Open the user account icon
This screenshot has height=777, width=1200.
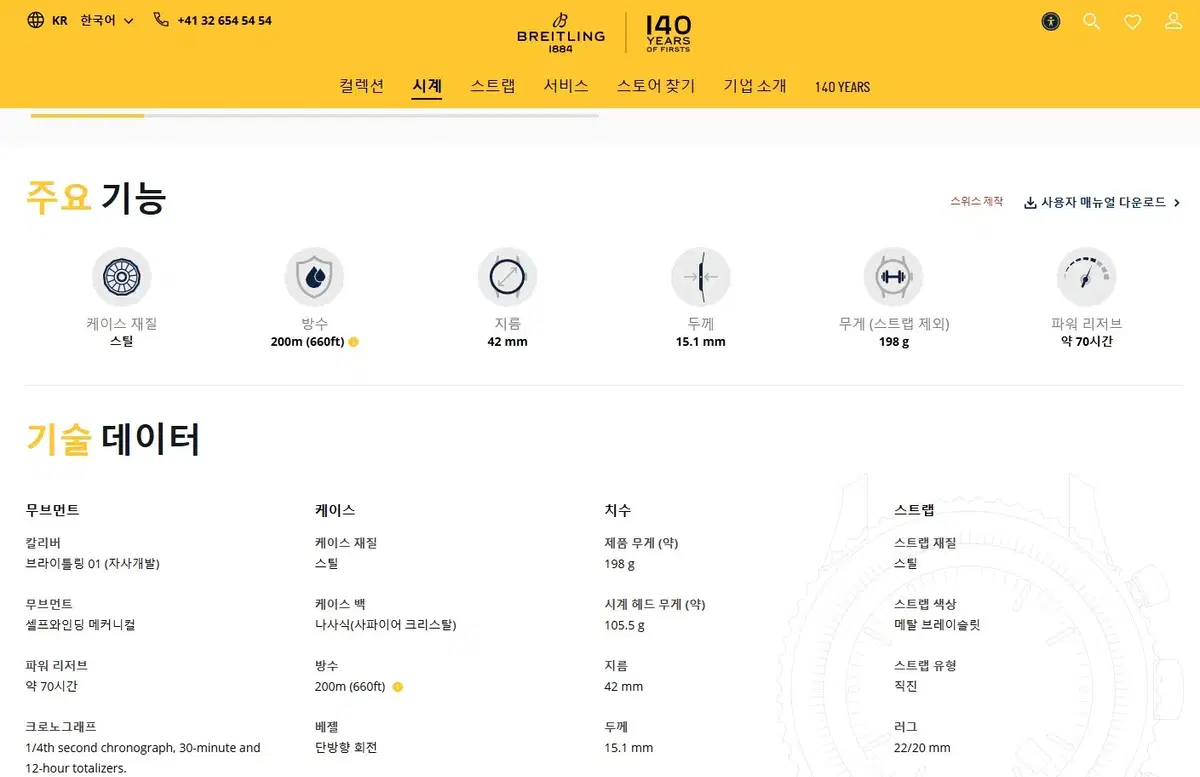click(x=1174, y=21)
